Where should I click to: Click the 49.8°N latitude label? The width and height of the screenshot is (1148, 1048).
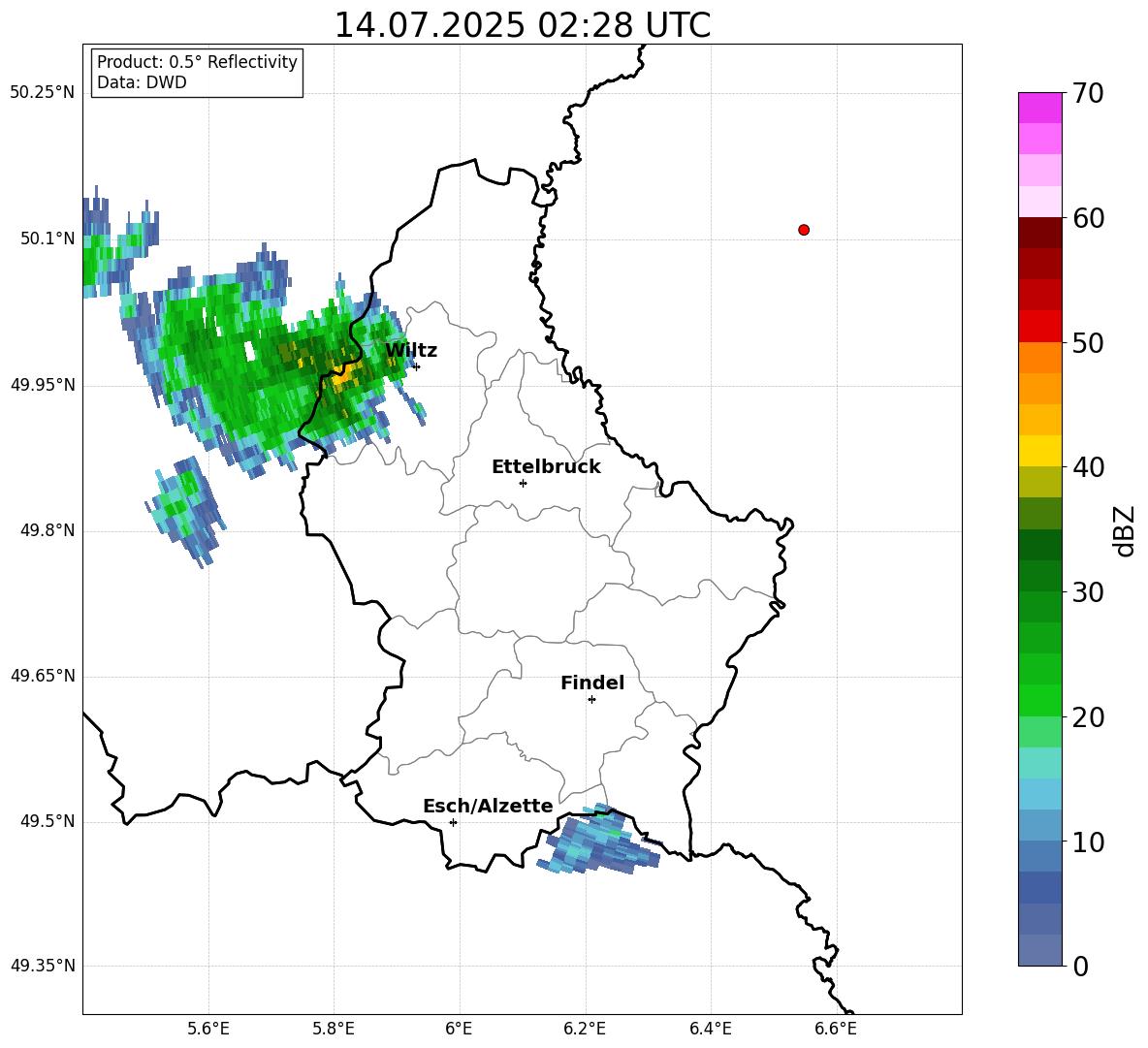(x=47, y=530)
